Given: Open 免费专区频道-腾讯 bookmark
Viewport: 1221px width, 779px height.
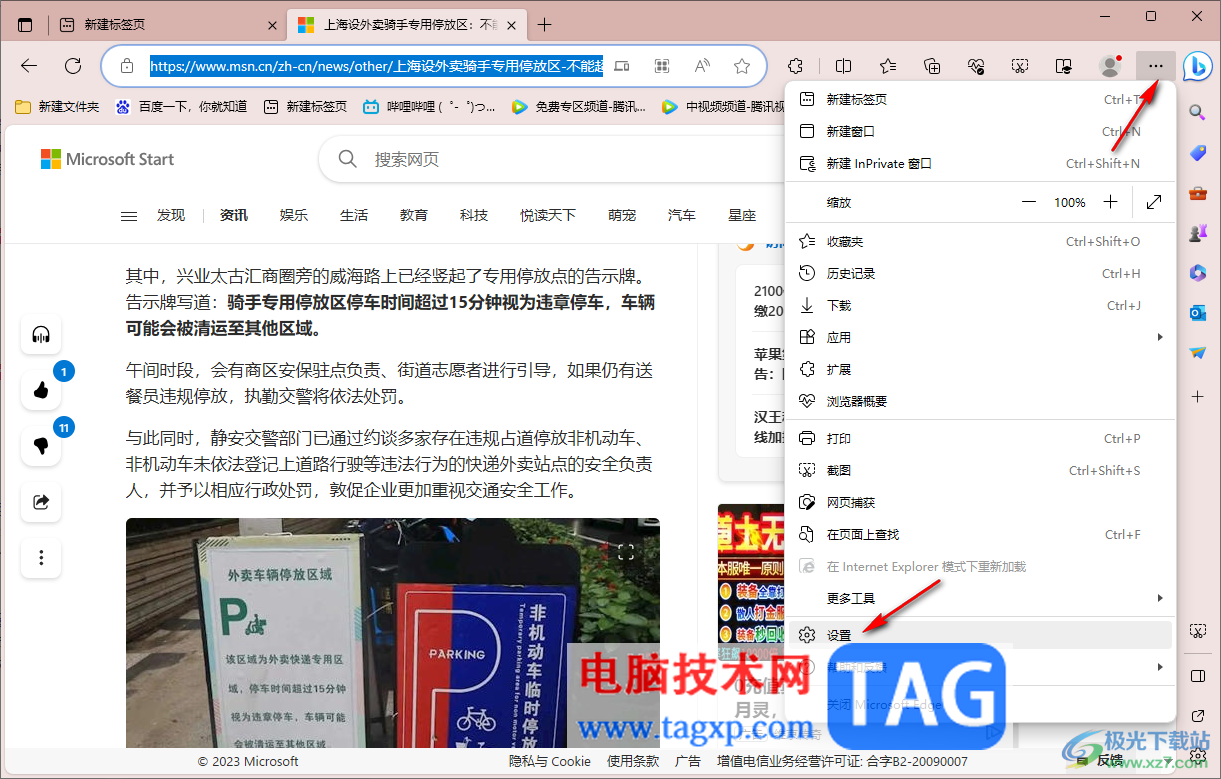Looking at the screenshot, I should coord(579,106).
